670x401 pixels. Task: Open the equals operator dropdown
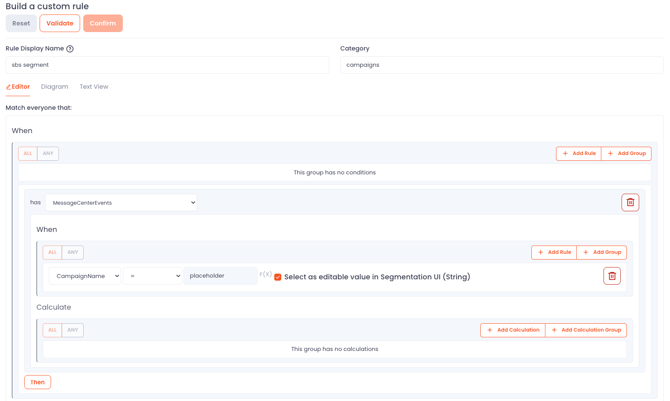coord(153,276)
